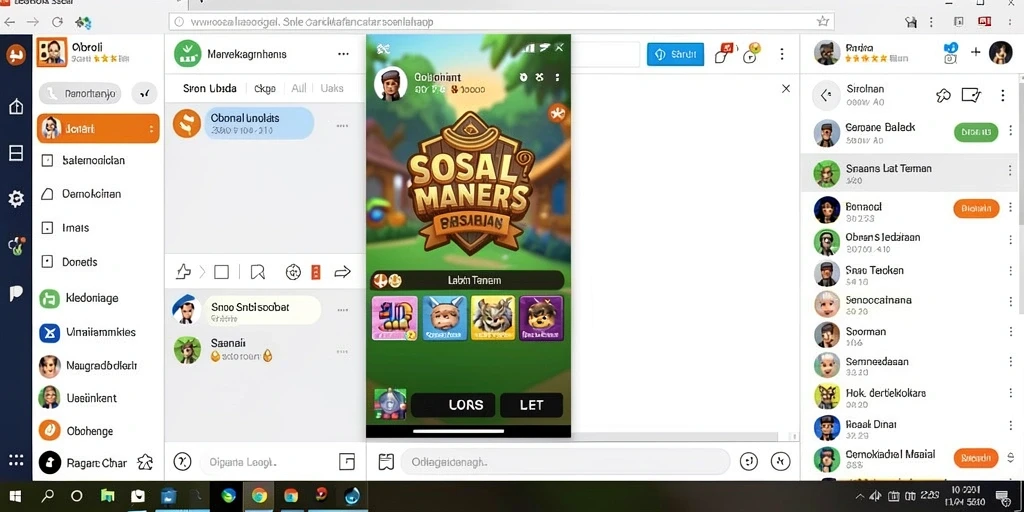Select the Salemooician sidebar item
Viewport: 1024px width, 512px height.
click(x=98, y=160)
